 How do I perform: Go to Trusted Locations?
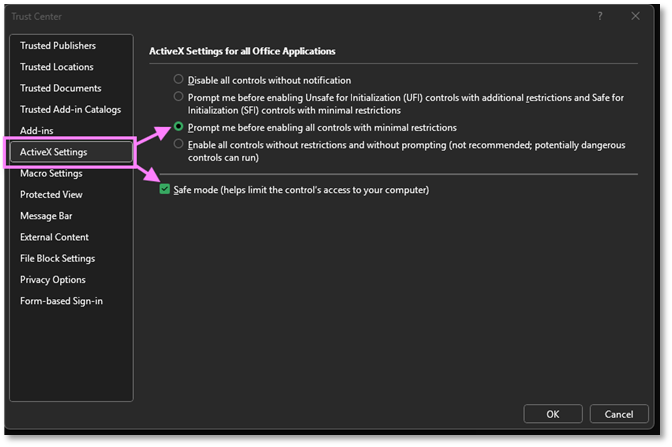click(x=57, y=67)
